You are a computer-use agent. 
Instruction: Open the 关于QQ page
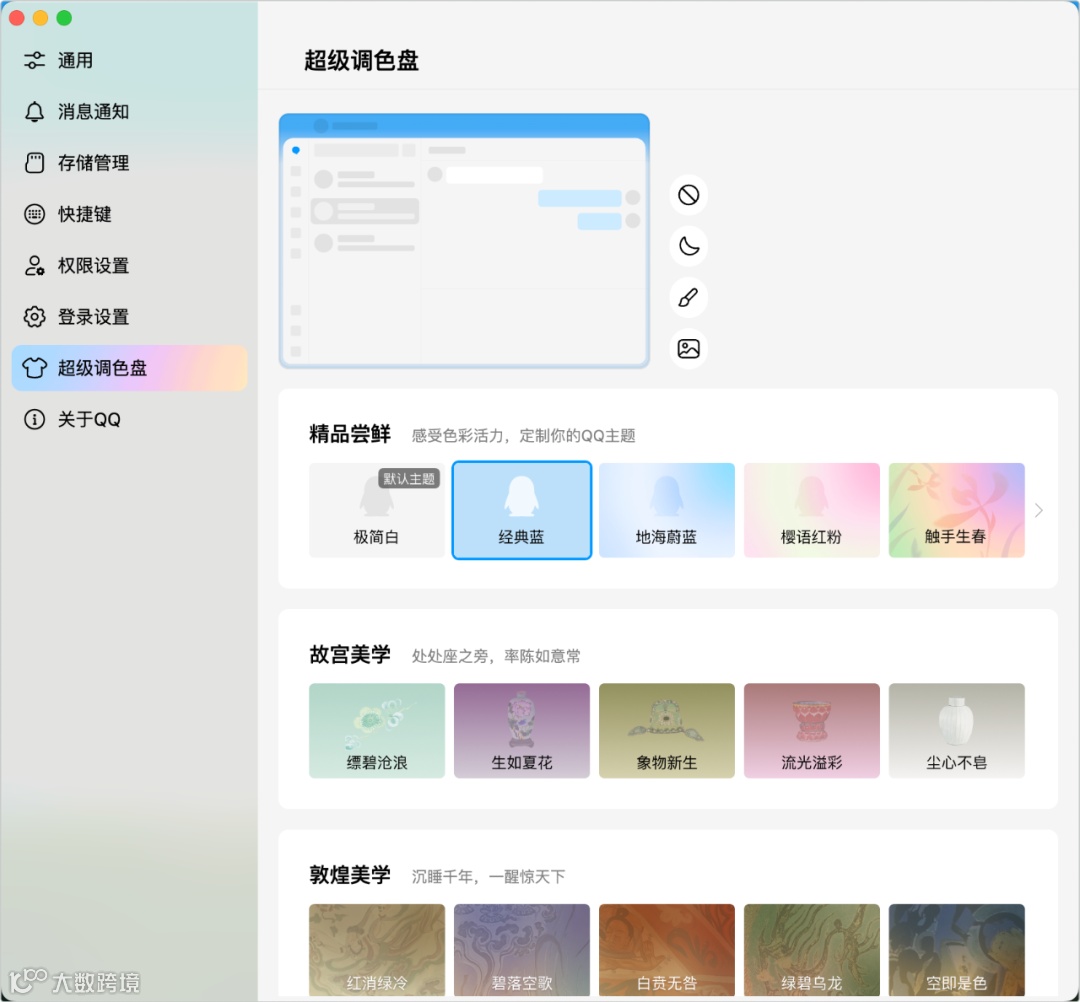coord(129,419)
